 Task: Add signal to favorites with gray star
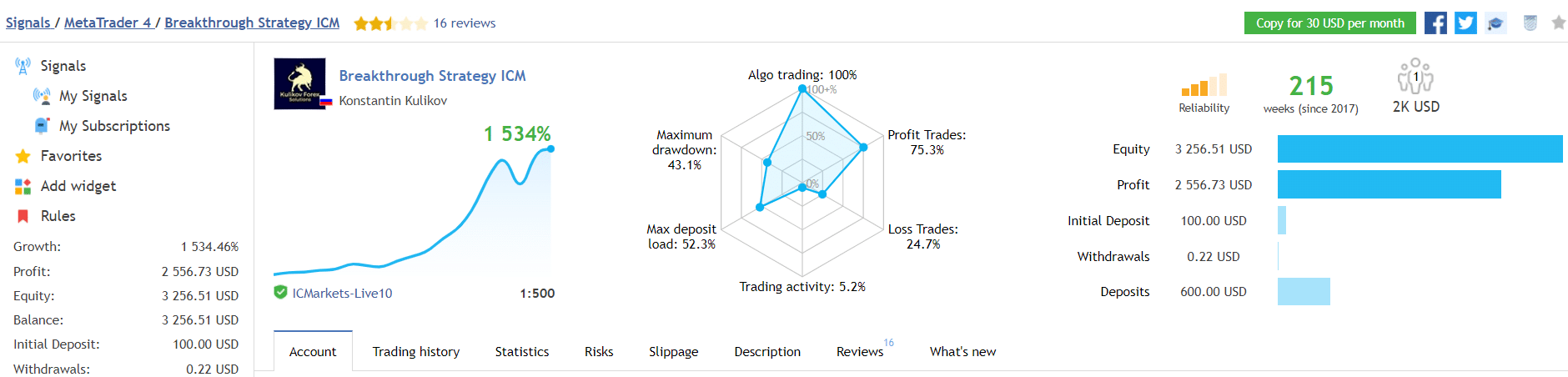click(x=1558, y=23)
